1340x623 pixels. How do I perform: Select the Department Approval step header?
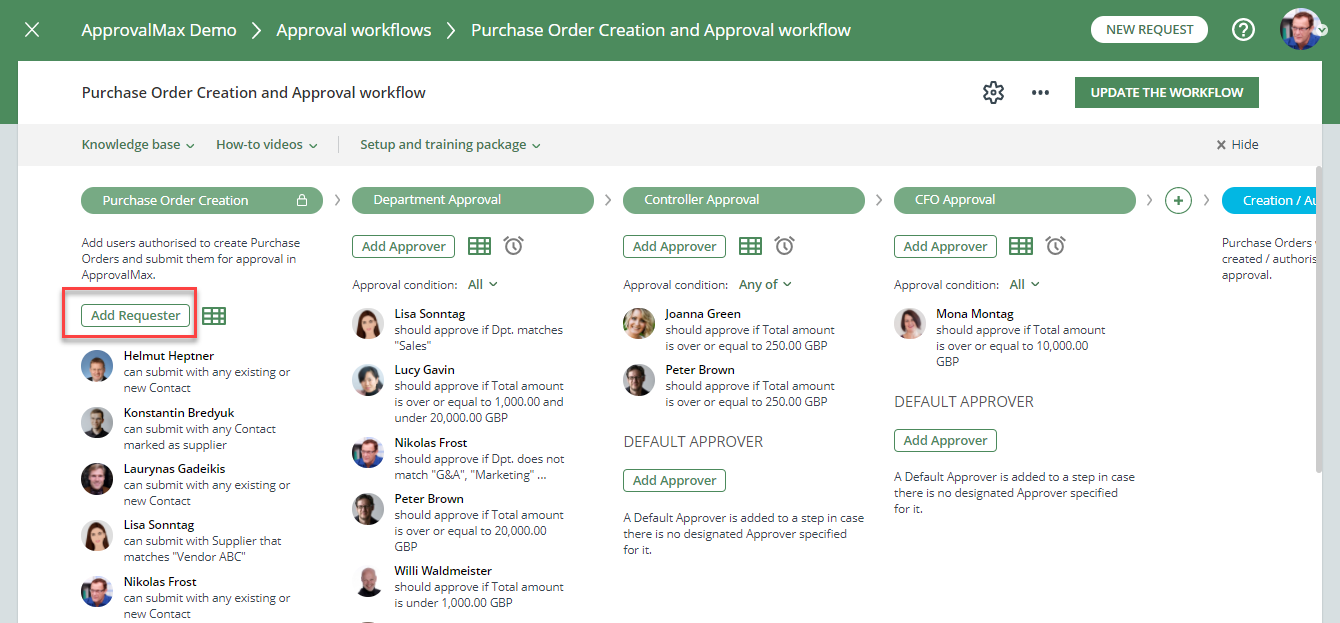tap(473, 200)
